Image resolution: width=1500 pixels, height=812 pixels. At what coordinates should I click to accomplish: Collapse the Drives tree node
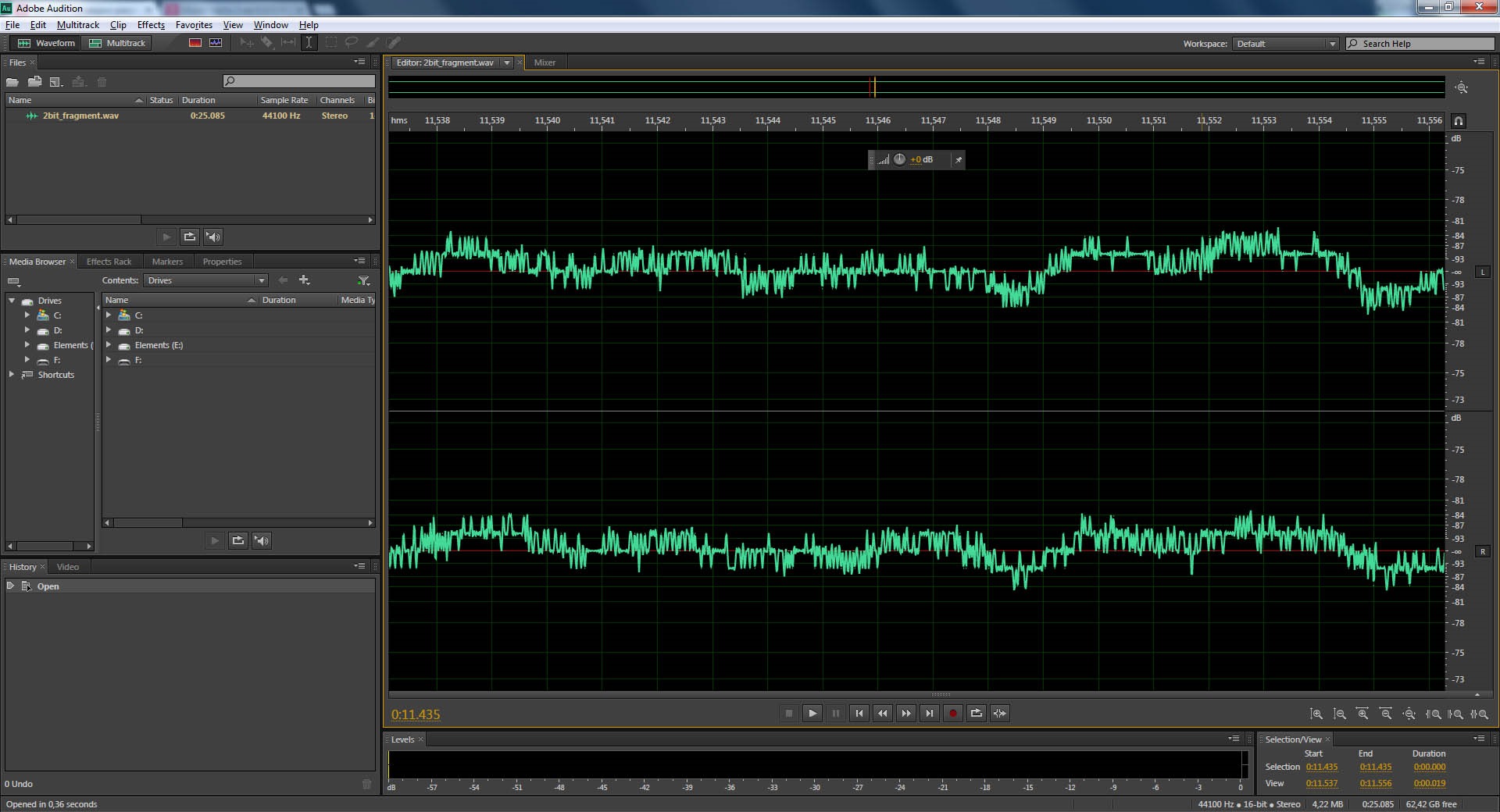(x=12, y=301)
